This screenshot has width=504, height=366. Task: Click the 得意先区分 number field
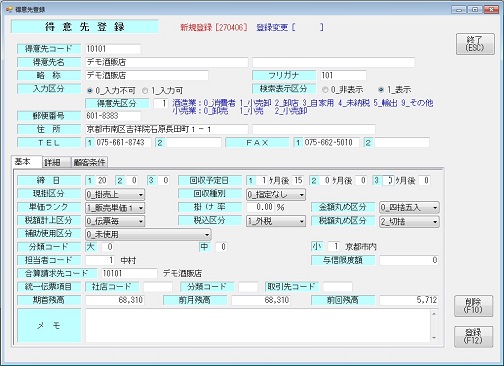(161, 103)
